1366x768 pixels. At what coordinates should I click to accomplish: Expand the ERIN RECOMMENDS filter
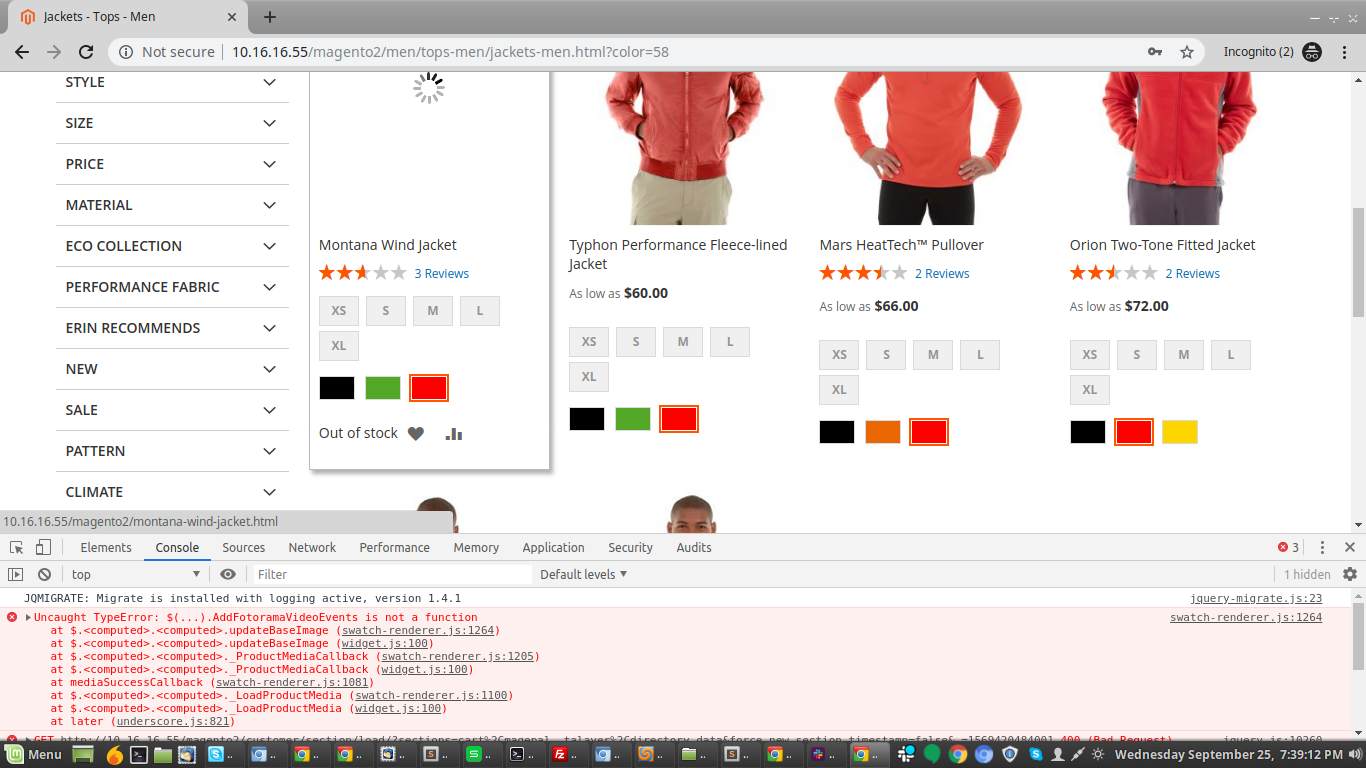pyautogui.click(x=172, y=328)
